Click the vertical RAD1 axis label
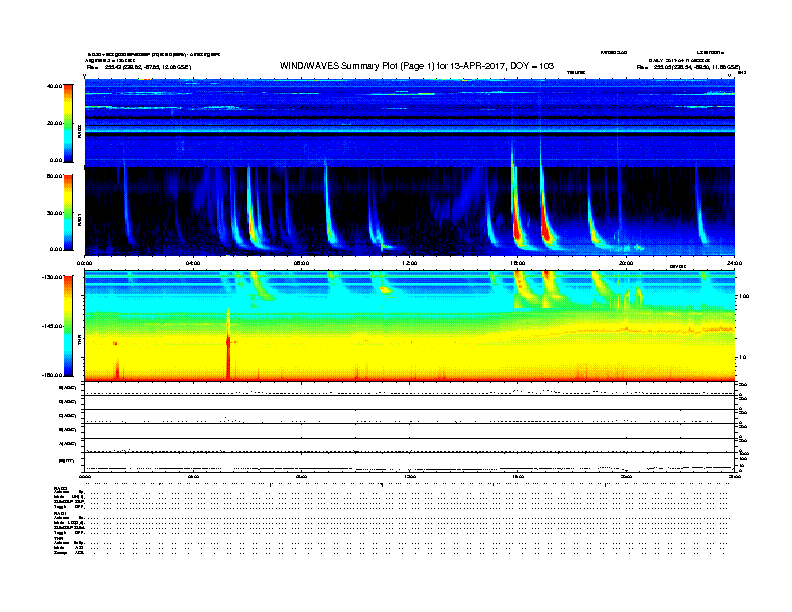The height and width of the screenshot is (612, 792). pos(79,220)
